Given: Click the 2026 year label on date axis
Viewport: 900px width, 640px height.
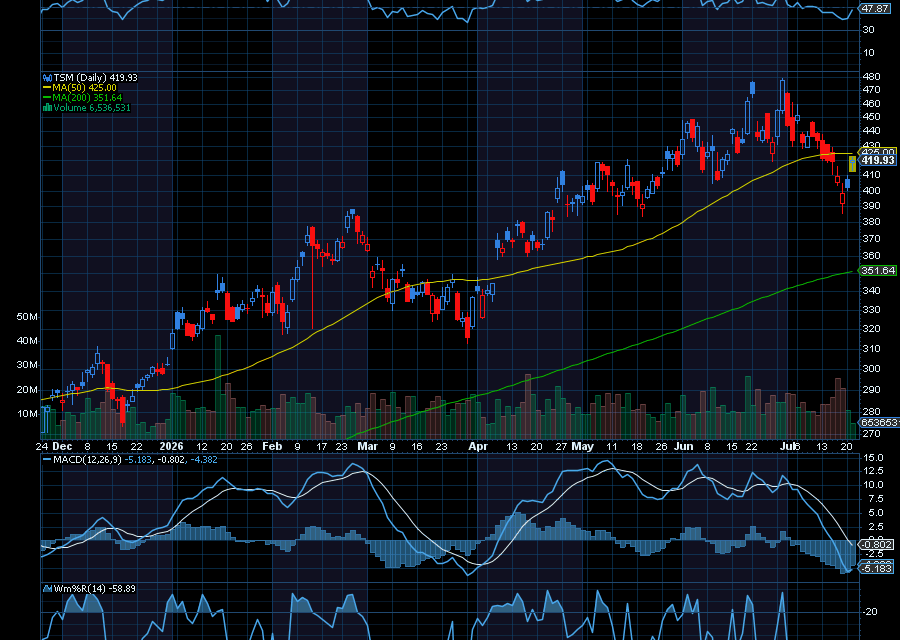Looking at the screenshot, I should pyautogui.click(x=171, y=446).
